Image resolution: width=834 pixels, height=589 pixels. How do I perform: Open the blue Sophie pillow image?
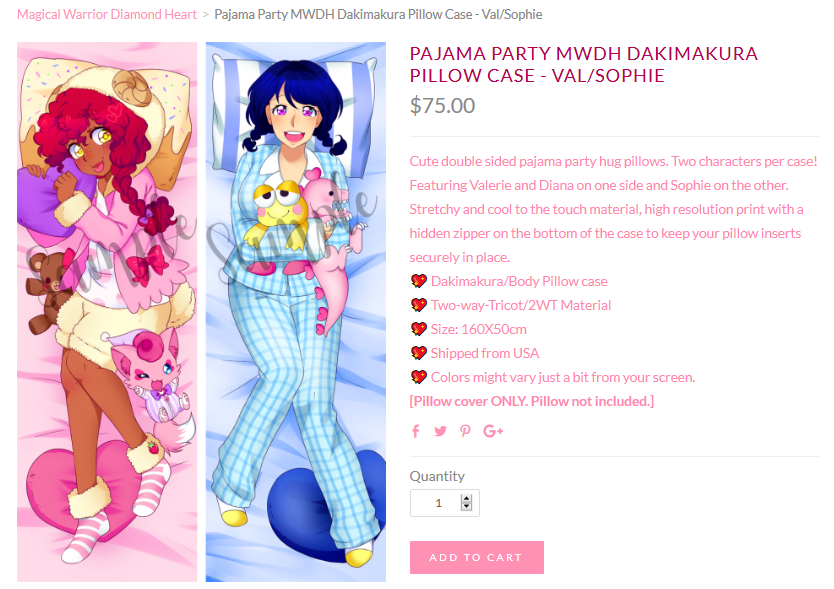coord(296,312)
